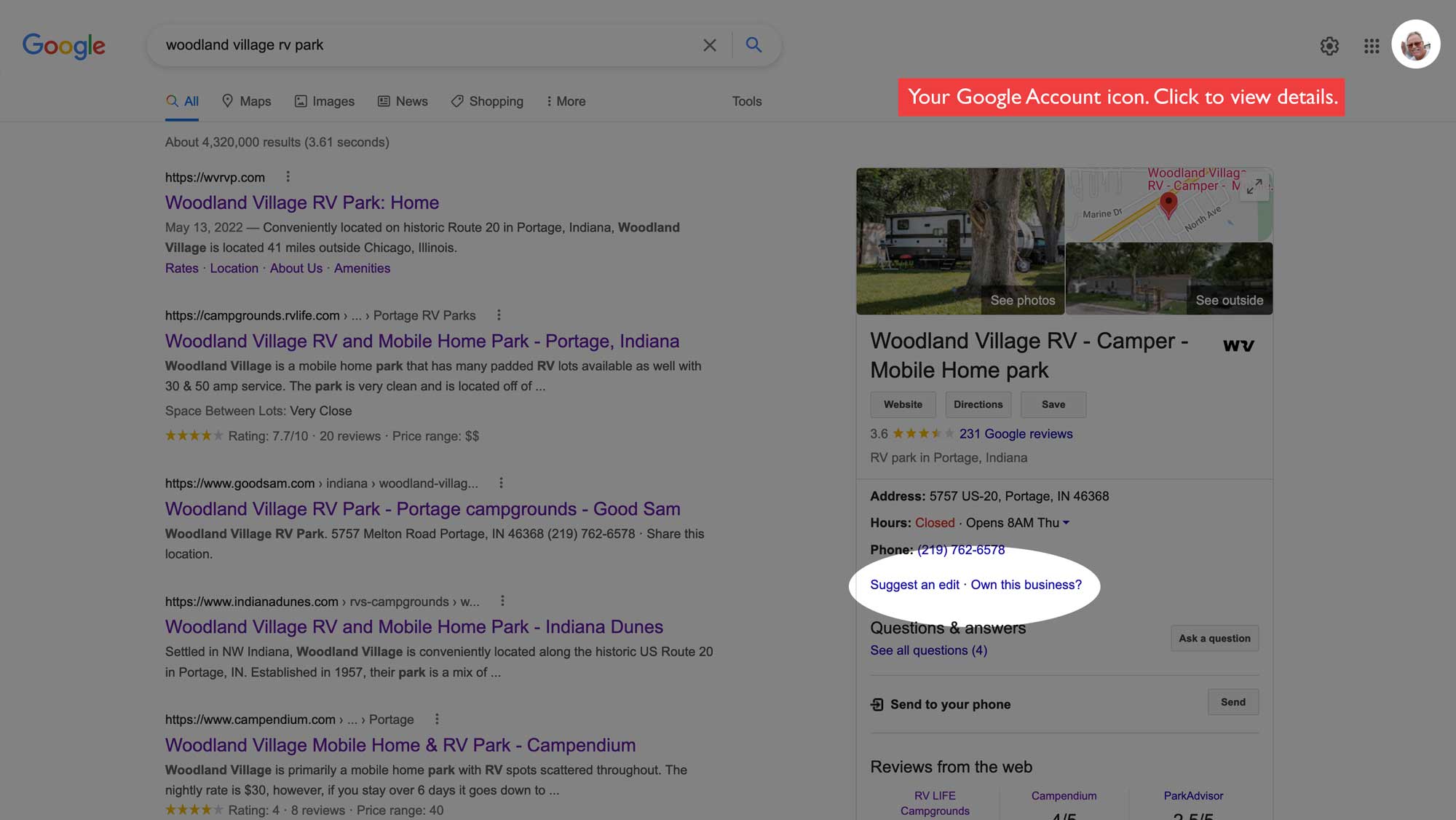Open three-dot menu for goodsam.com result

point(501,483)
